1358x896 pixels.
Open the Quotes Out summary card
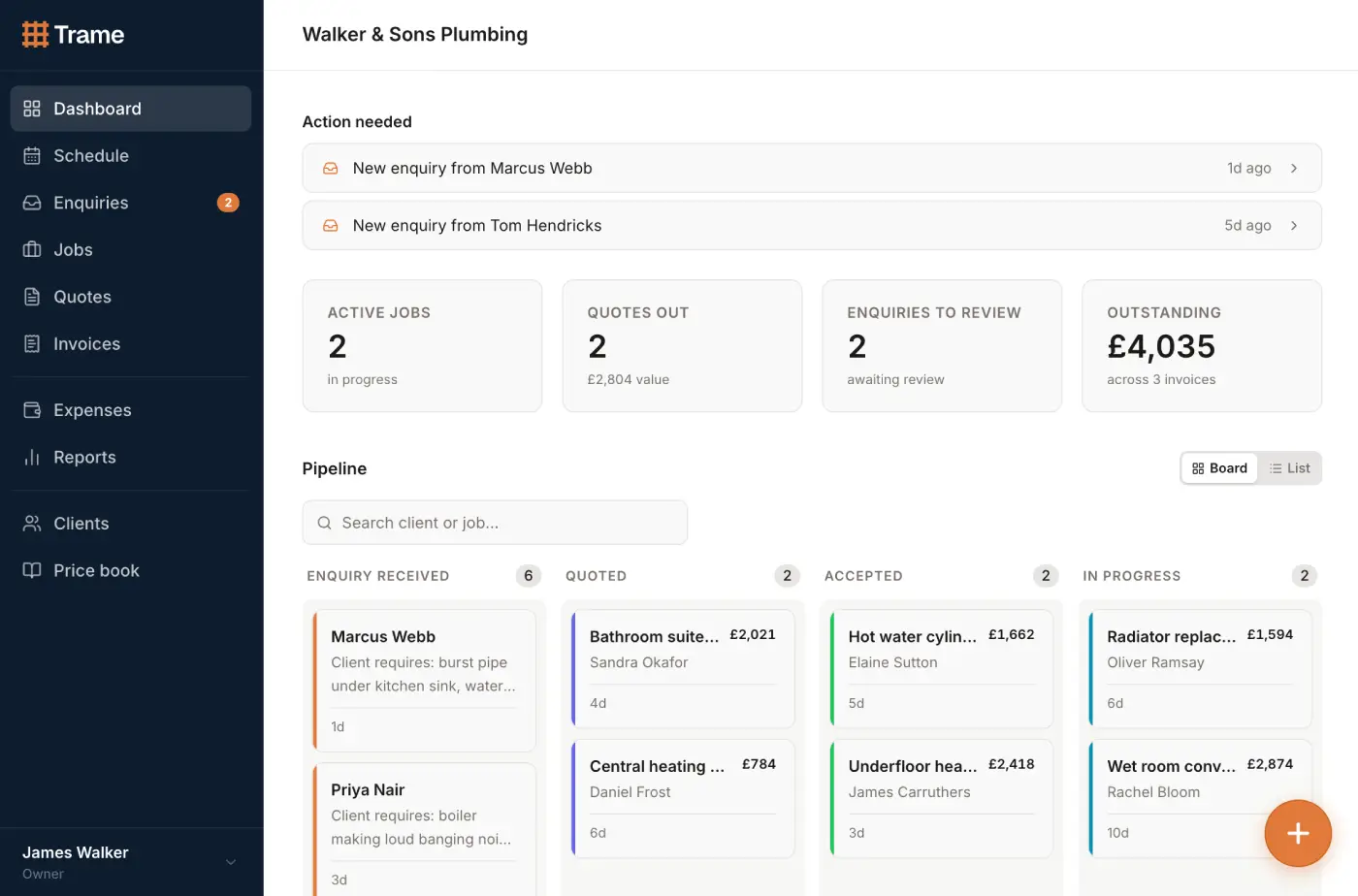click(x=682, y=346)
